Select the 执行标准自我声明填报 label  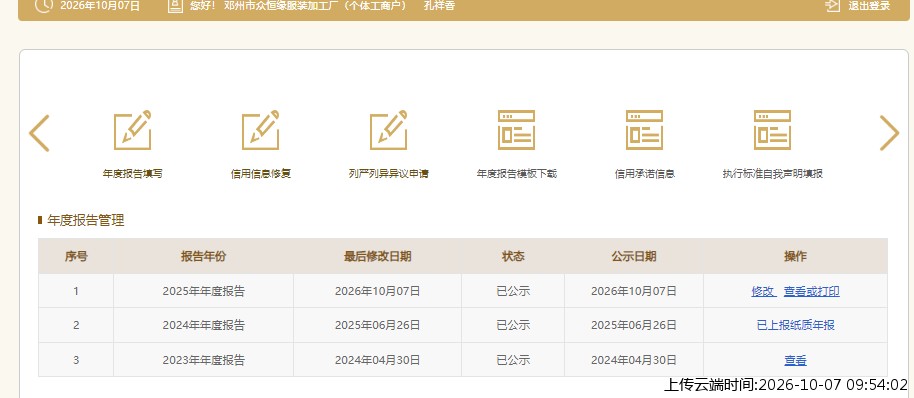coord(772,174)
